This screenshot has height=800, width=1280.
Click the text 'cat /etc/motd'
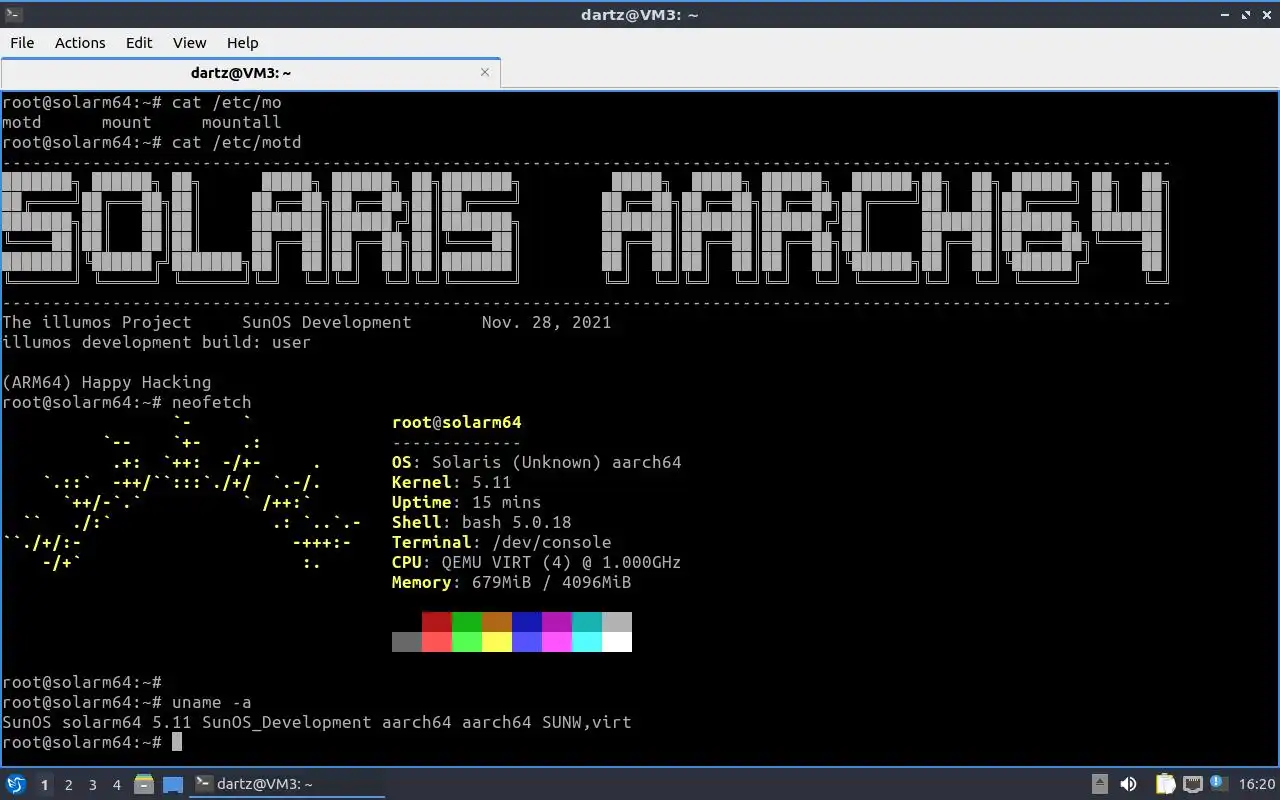click(x=236, y=142)
